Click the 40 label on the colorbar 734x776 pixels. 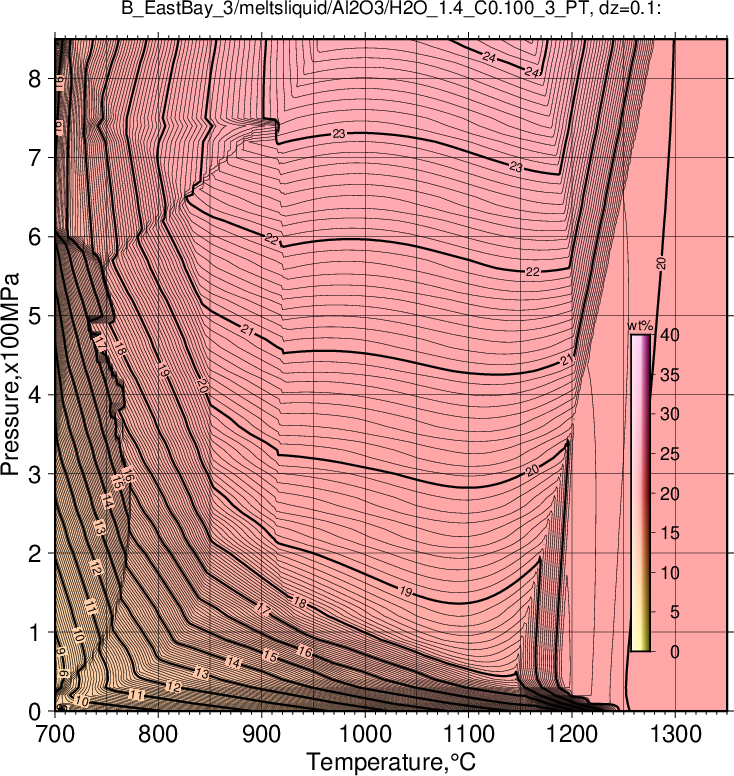(x=669, y=335)
